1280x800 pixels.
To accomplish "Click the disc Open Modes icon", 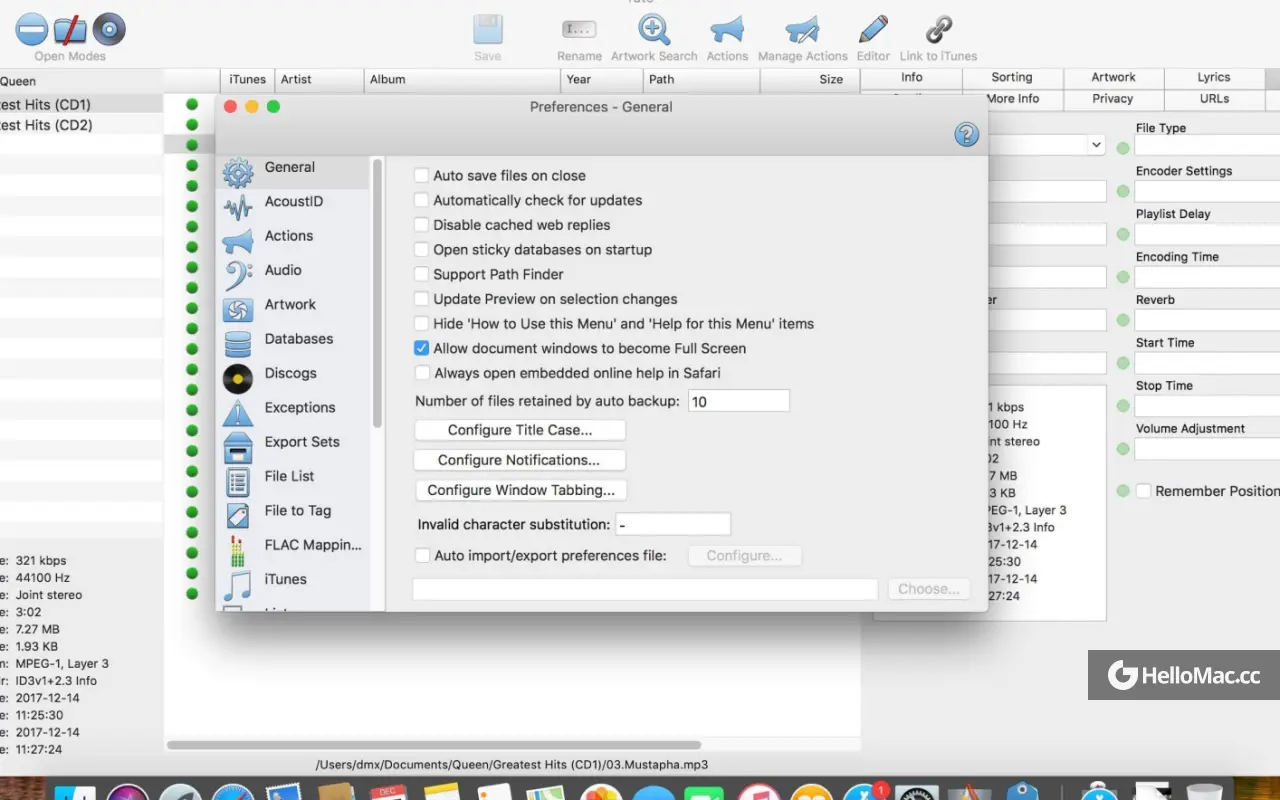I will pyautogui.click(x=109, y=29).
